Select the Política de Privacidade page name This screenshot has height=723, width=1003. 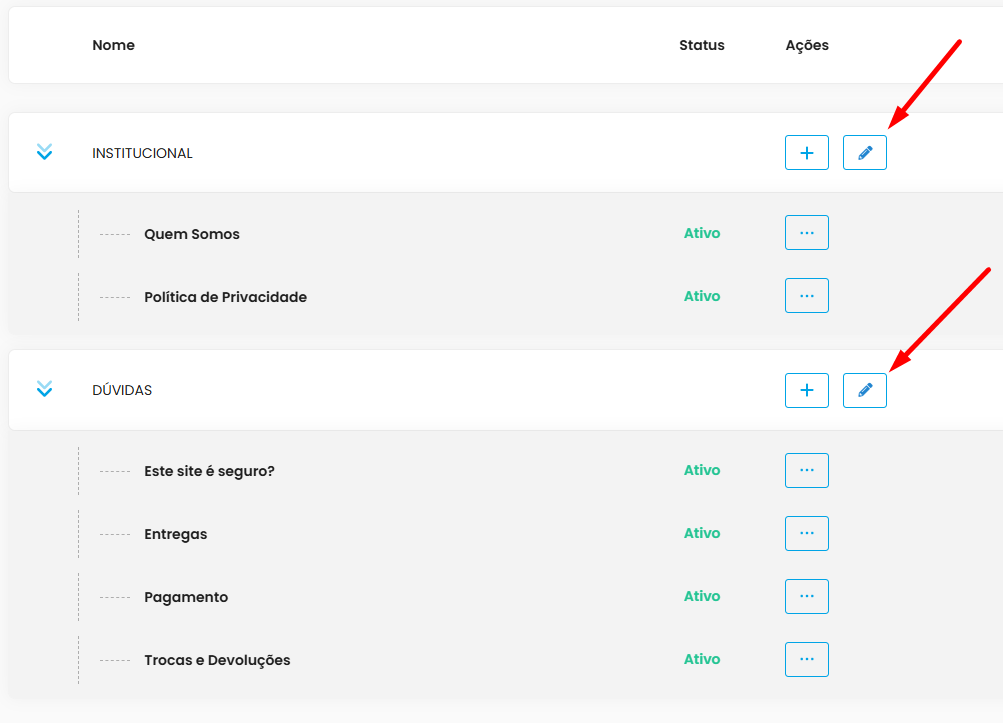(225, 297)
